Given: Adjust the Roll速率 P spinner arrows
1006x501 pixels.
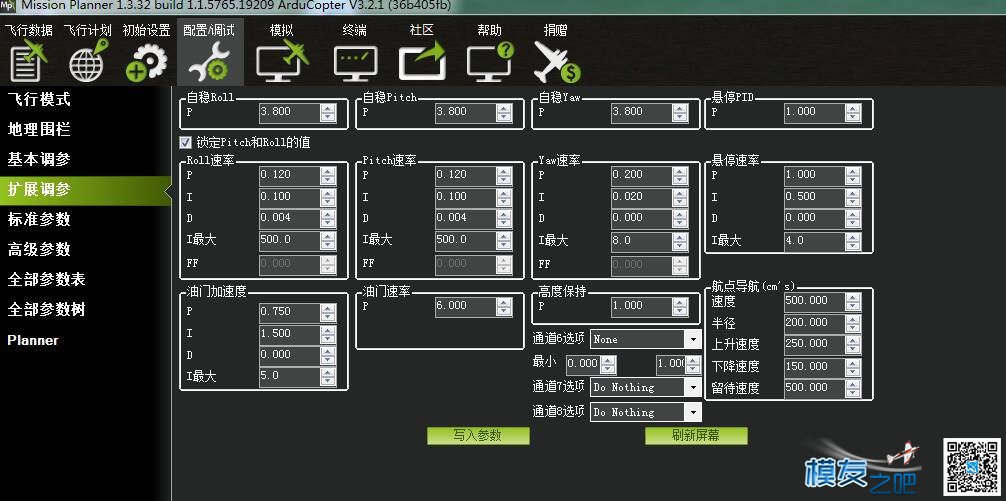Looking at the screenshot, I should click(328, 176).
